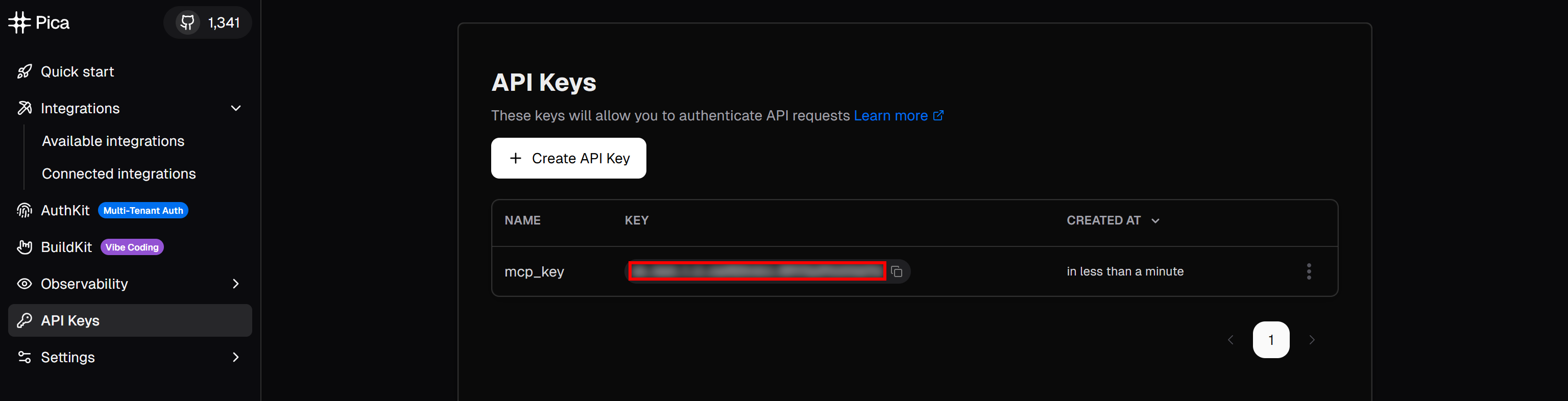Expand the Integrations section
Image resolution: width=1568 pixels, height=401 pixels.
(236, 108)
